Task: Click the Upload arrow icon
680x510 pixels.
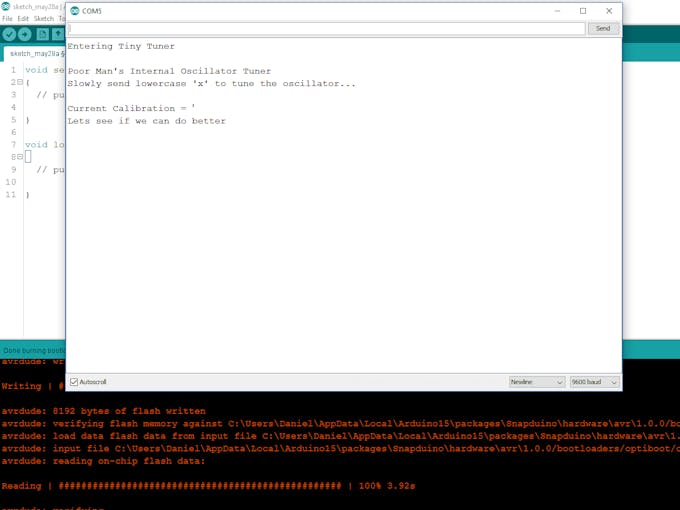Action: [x=25, y=34]
